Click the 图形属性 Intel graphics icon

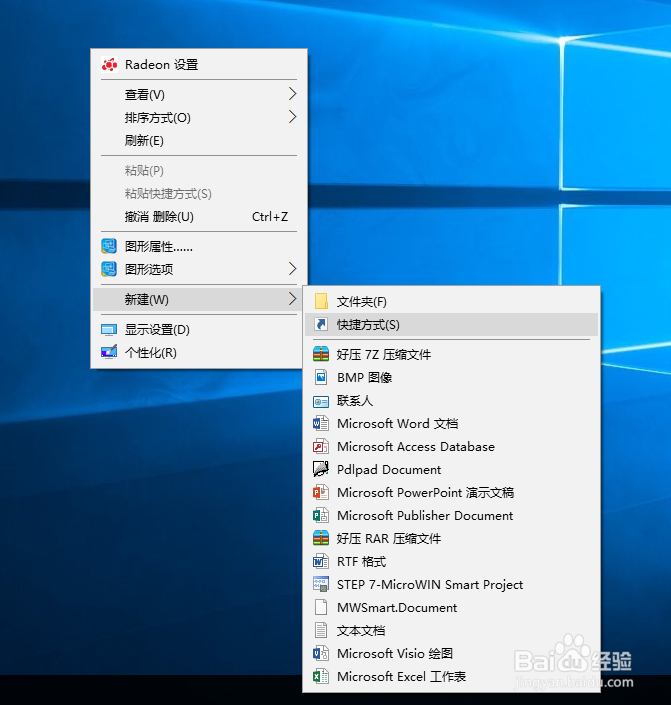click(109, 246)
